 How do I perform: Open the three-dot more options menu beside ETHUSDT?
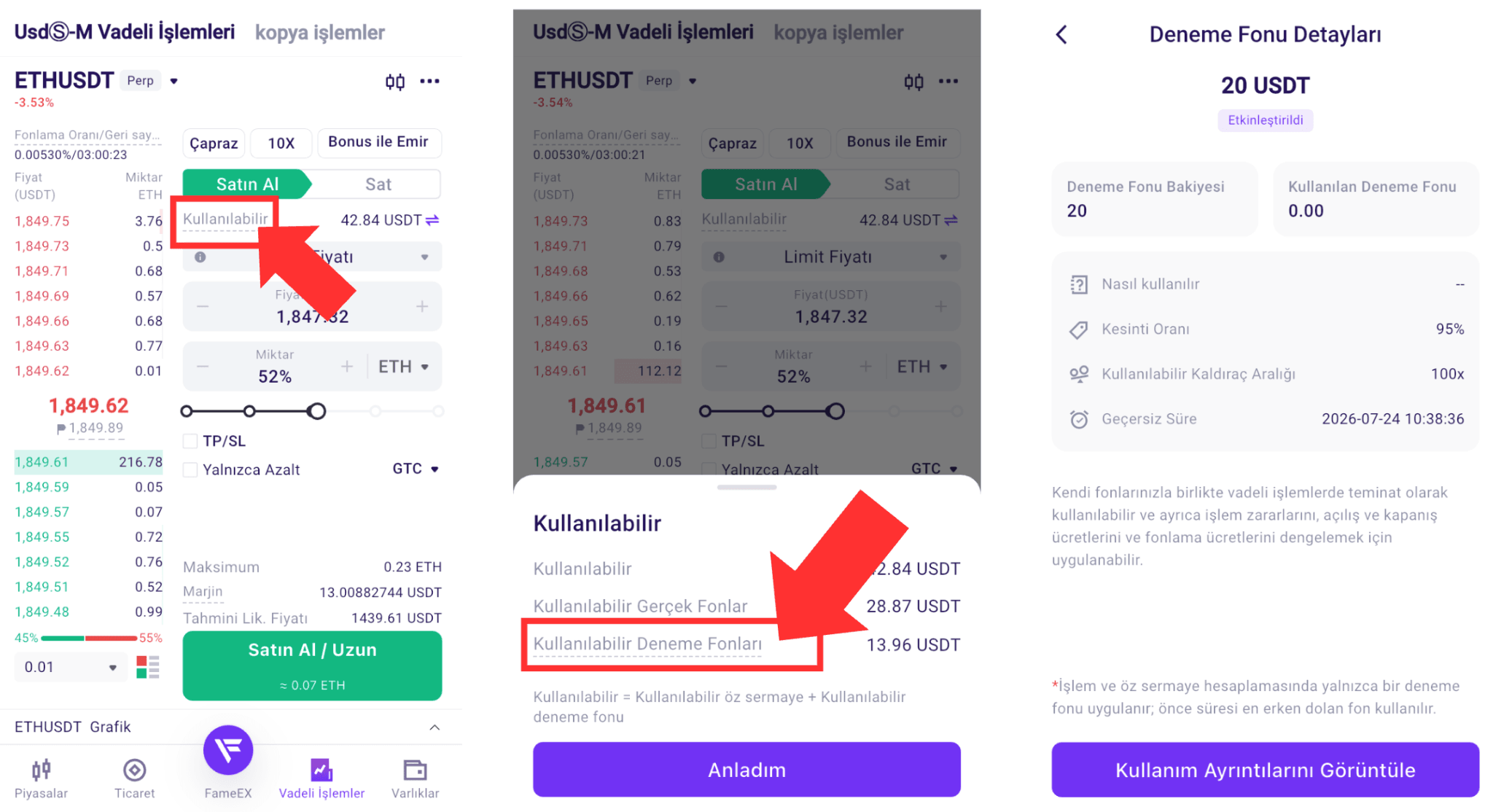point(429,81)
